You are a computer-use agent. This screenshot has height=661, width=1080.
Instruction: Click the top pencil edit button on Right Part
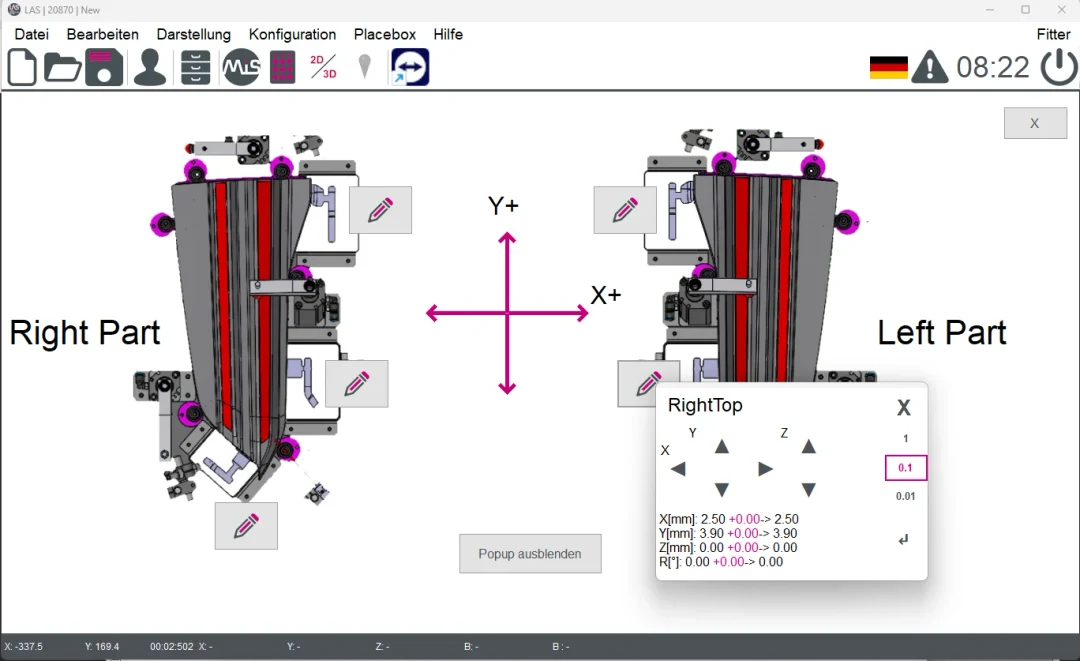point(379,209)
